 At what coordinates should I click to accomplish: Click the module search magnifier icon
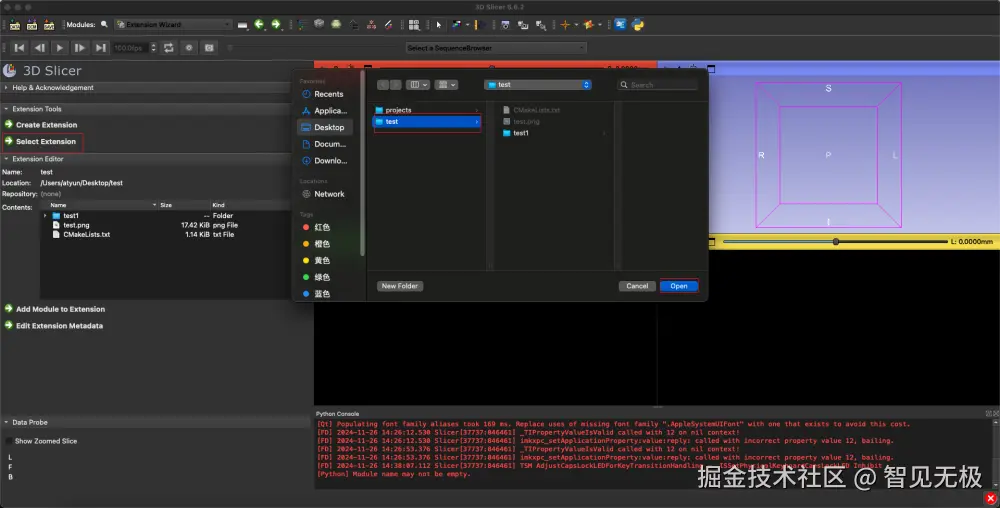tap(105, 24)
